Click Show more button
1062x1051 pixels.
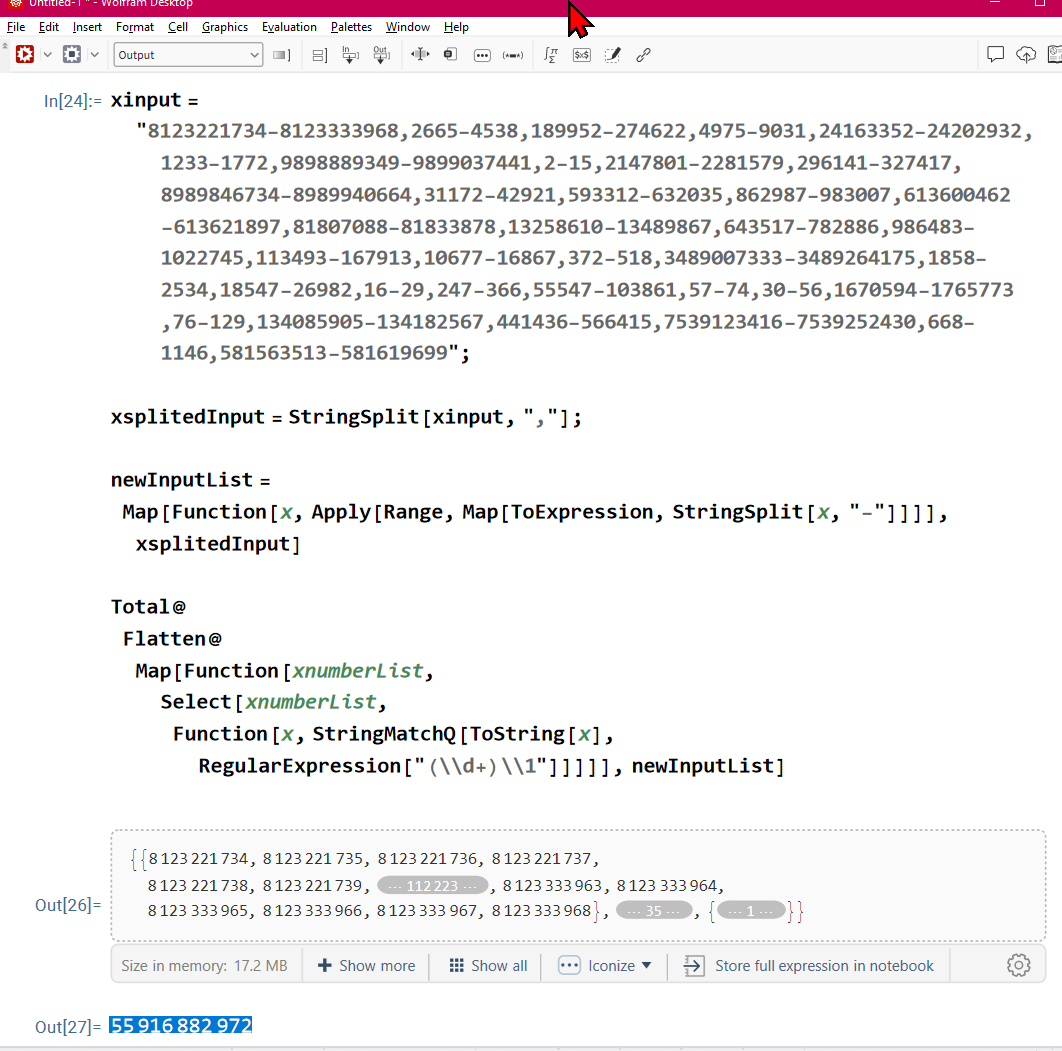pos(366,965)
